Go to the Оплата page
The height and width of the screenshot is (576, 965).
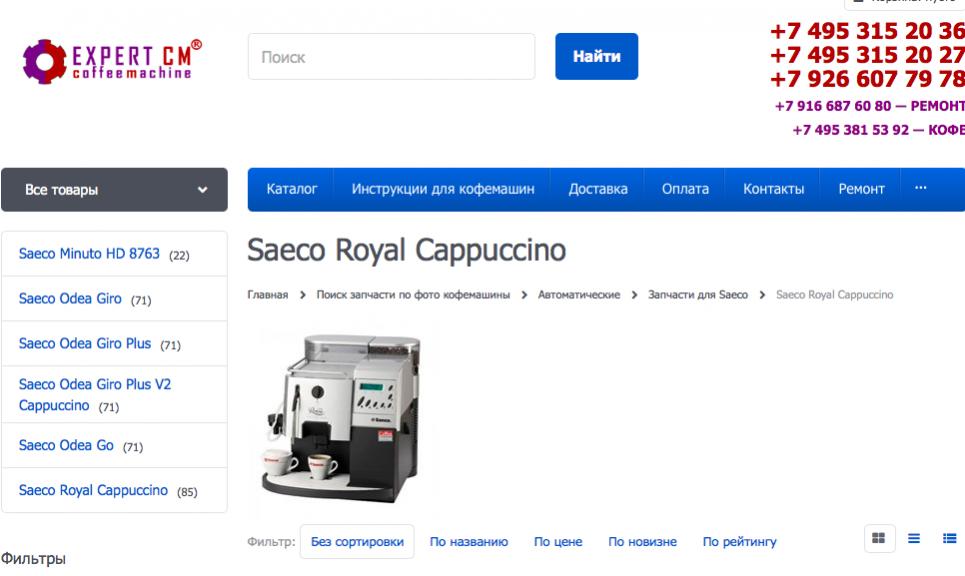[x=685, y=189]
